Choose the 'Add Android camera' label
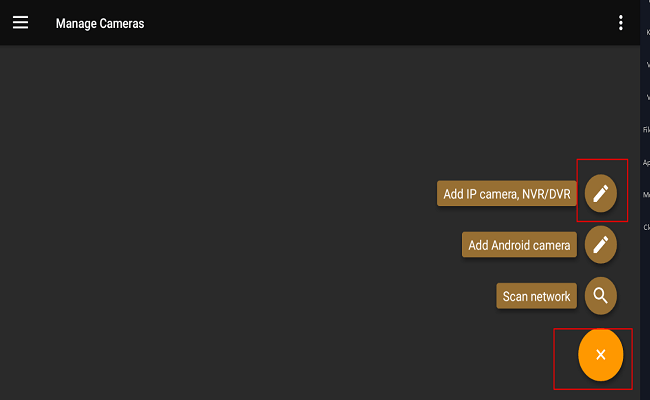This screenshot has width=650, height=400. 519,245
